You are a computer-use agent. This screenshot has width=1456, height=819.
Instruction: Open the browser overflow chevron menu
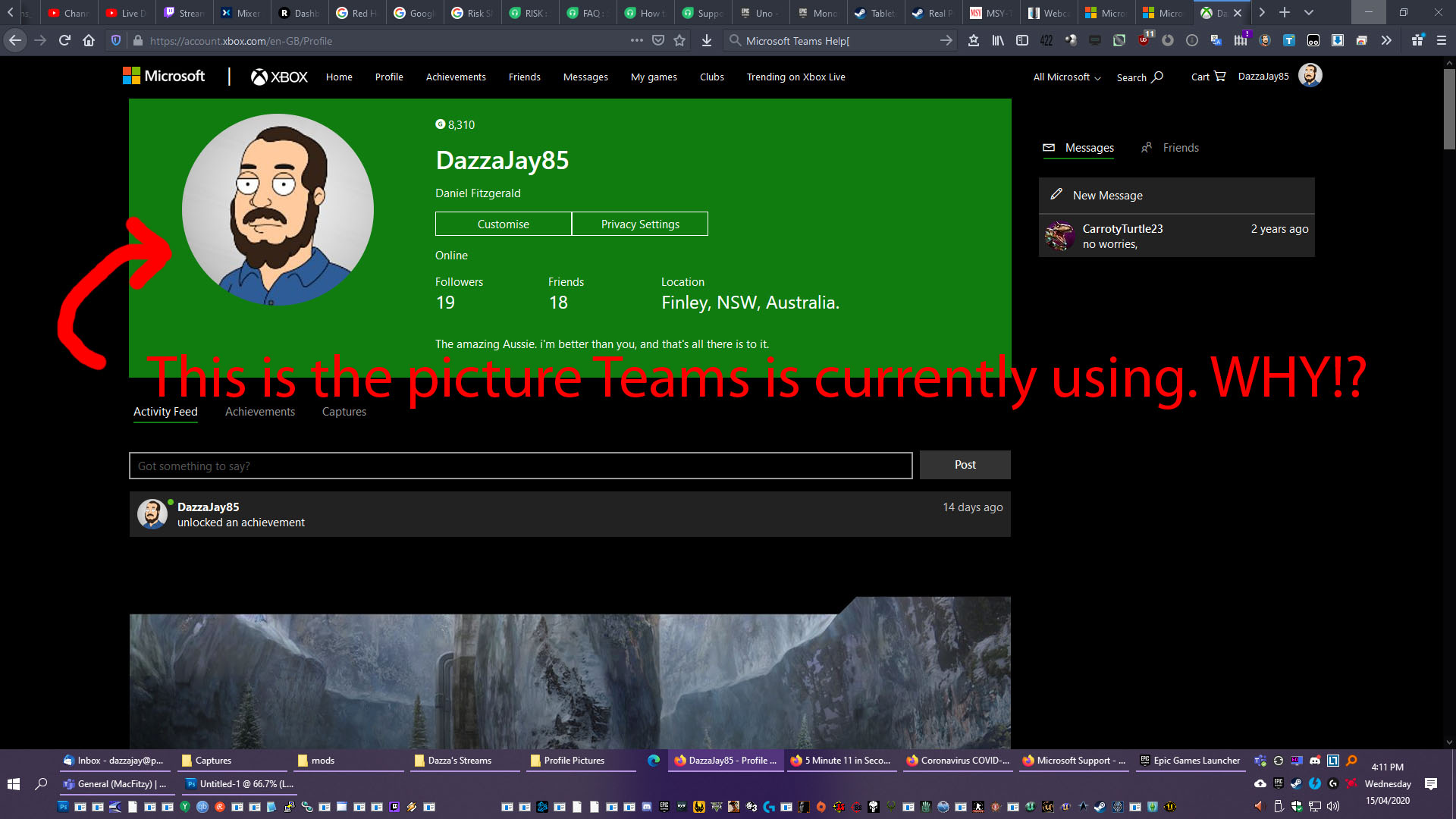[x=1386, y=41]
